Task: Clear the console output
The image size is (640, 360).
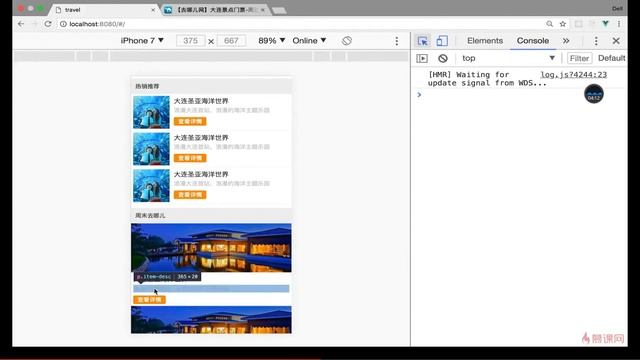Action: point(443,58)
